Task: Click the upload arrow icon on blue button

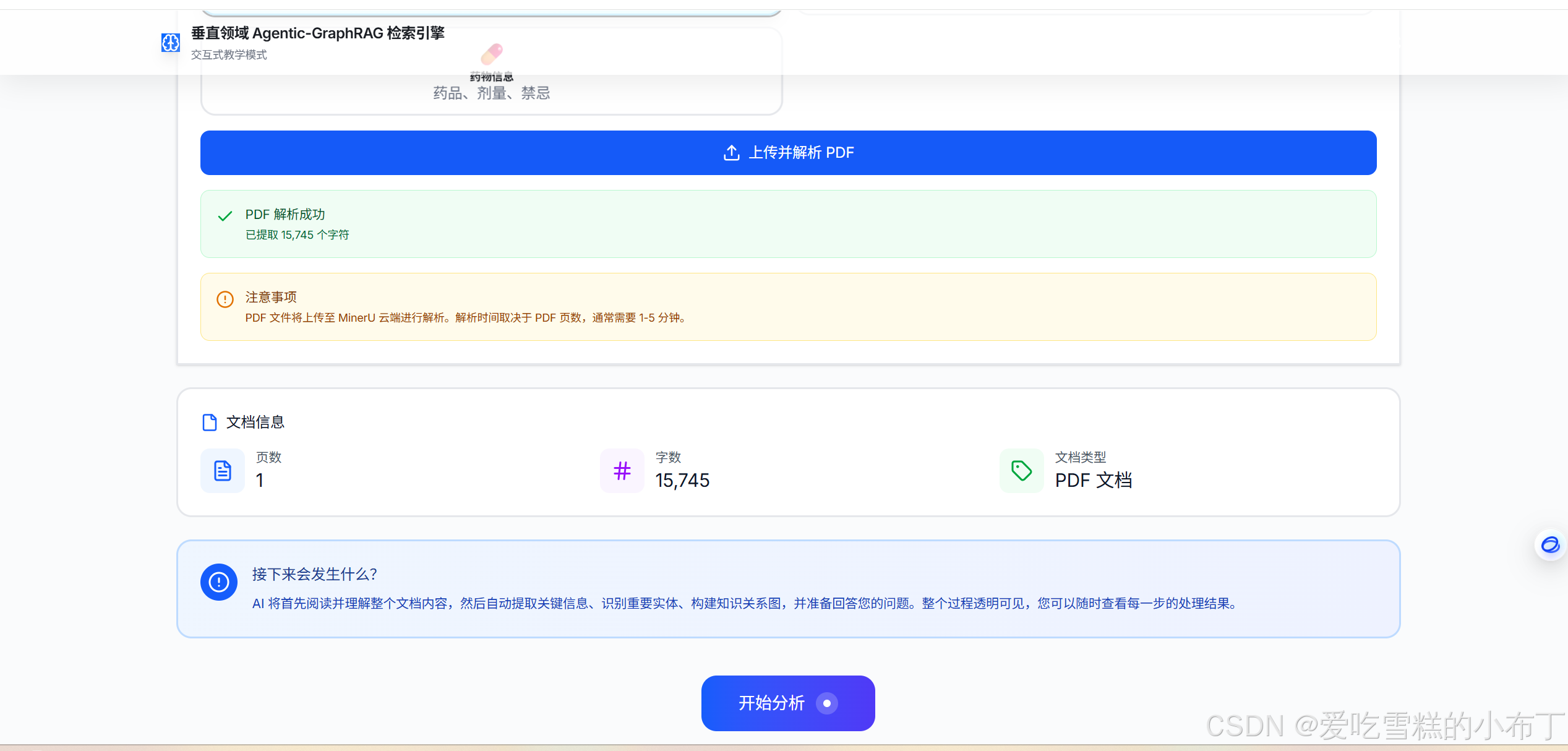Action: pyautogui.click(x=731, y=153)
